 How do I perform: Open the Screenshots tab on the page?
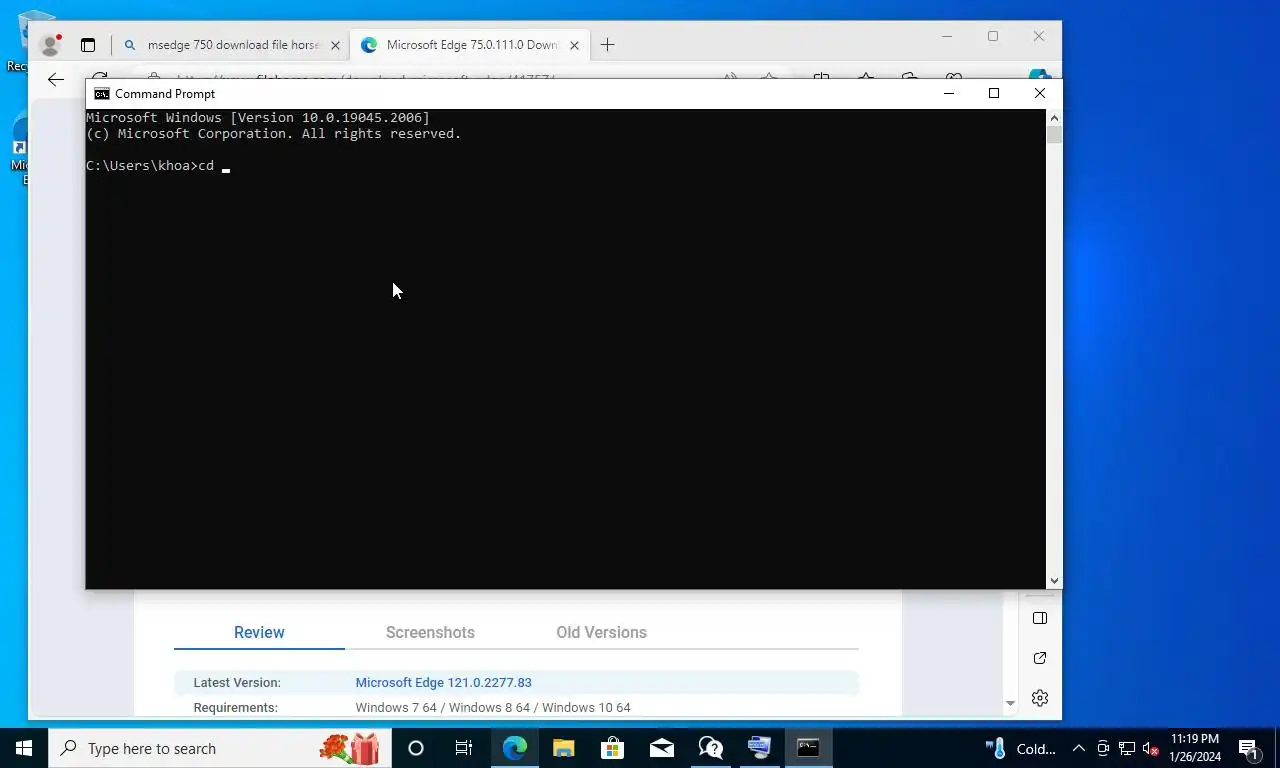(x=430, y=632)
